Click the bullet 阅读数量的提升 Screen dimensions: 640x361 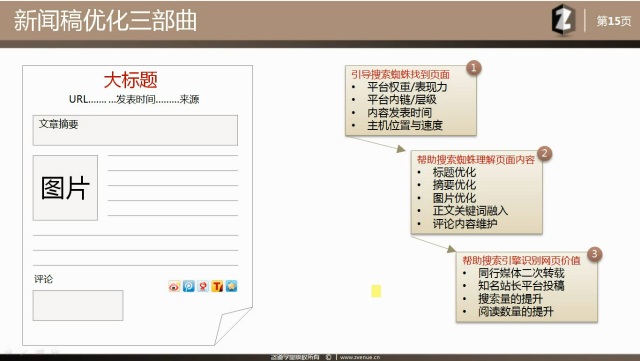coord(516,312)
